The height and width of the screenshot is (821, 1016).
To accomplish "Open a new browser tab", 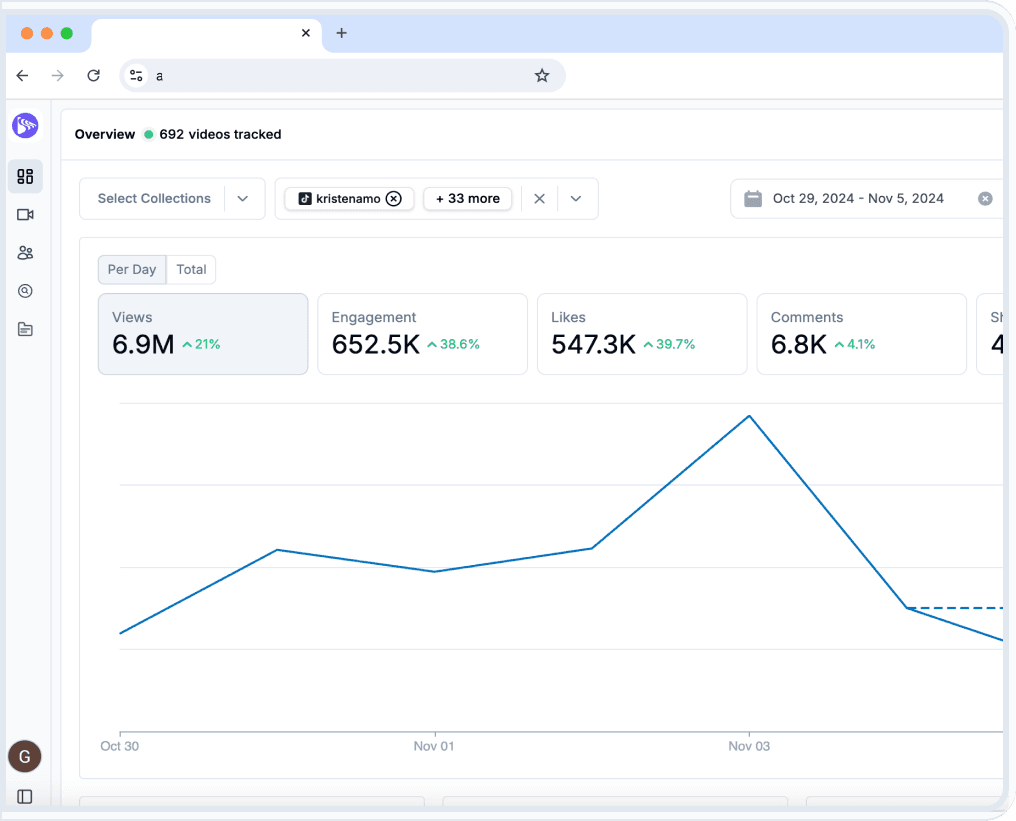I will click(x=341, y=33).
